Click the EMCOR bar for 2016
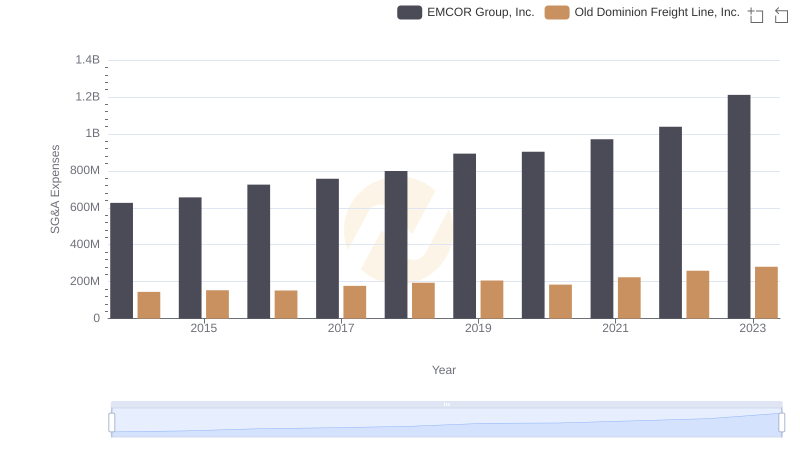 pyautogui.click(x=259, y=251)
